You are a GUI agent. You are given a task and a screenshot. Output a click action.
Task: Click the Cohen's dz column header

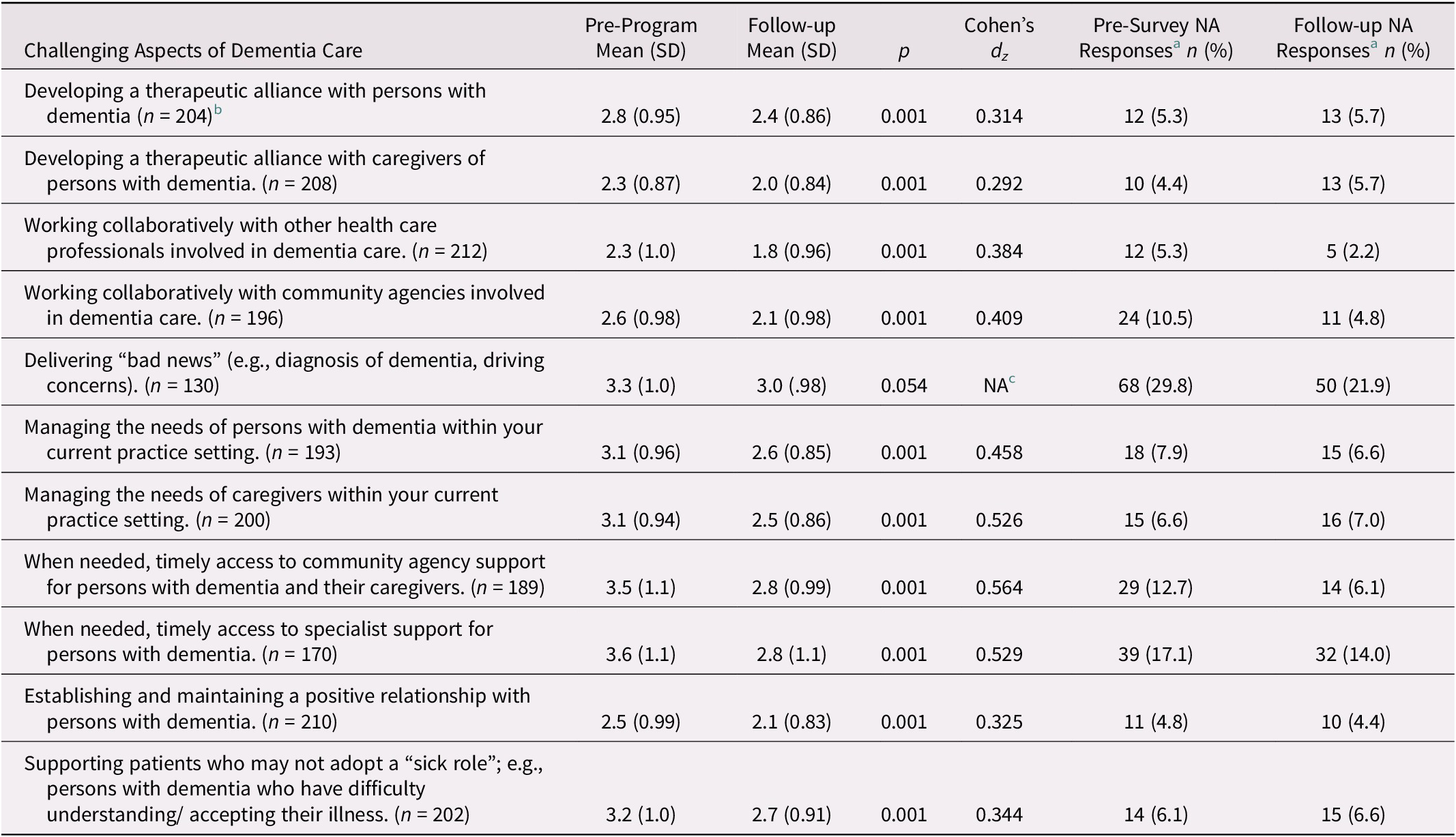pyautogui.click(x=999, y=38)
